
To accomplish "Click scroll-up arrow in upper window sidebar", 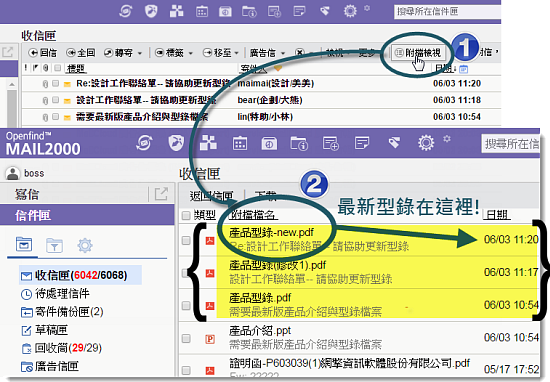I will point(12,84).
